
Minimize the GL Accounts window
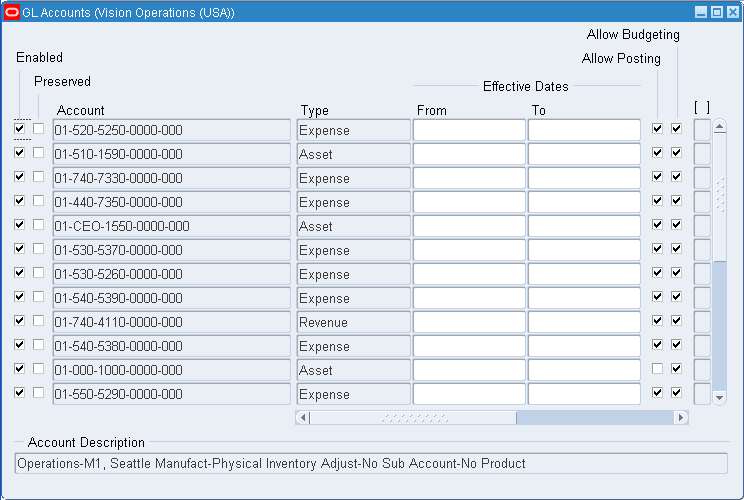pos(700,12)
